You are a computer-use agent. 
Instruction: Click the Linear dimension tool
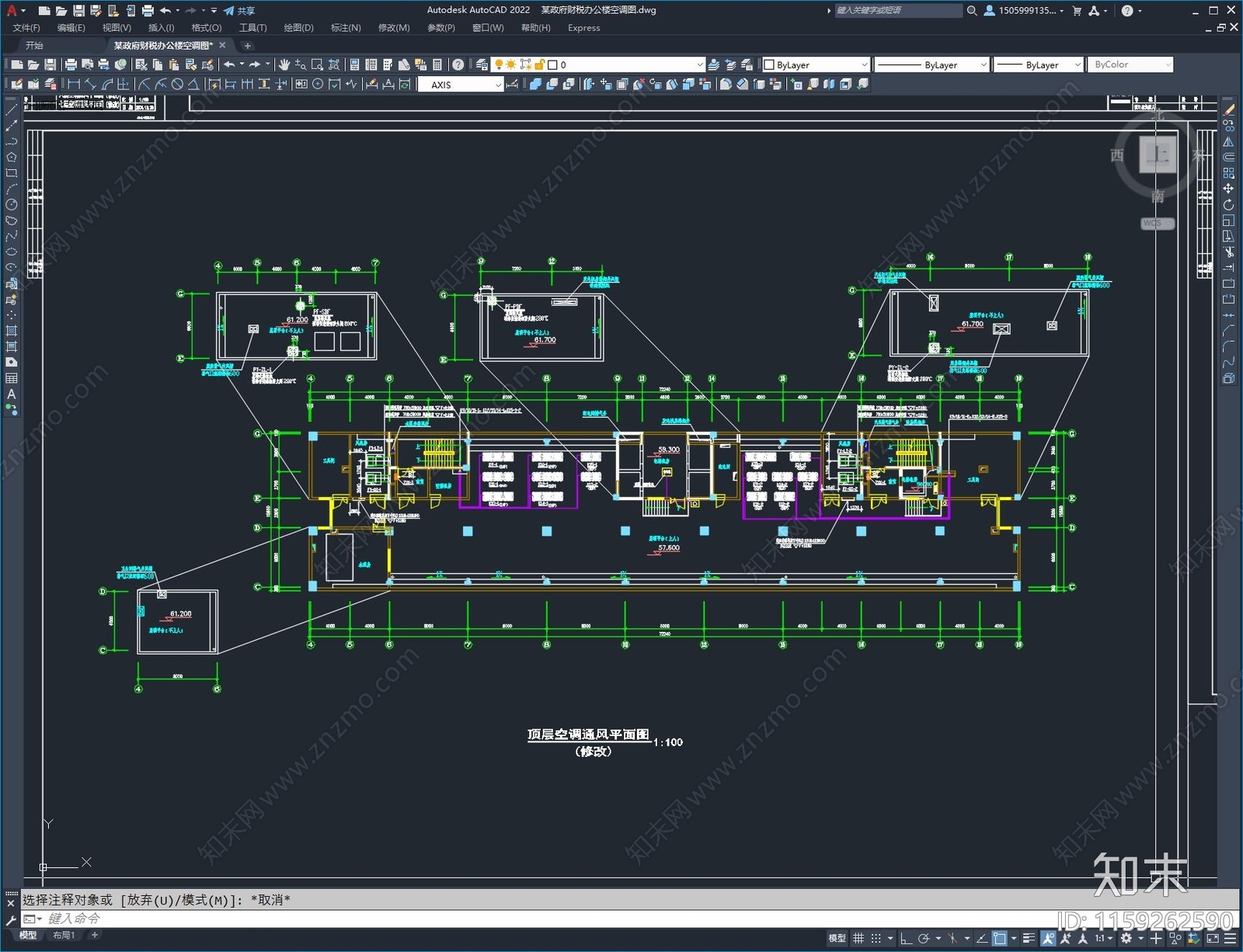coord(75,85)
